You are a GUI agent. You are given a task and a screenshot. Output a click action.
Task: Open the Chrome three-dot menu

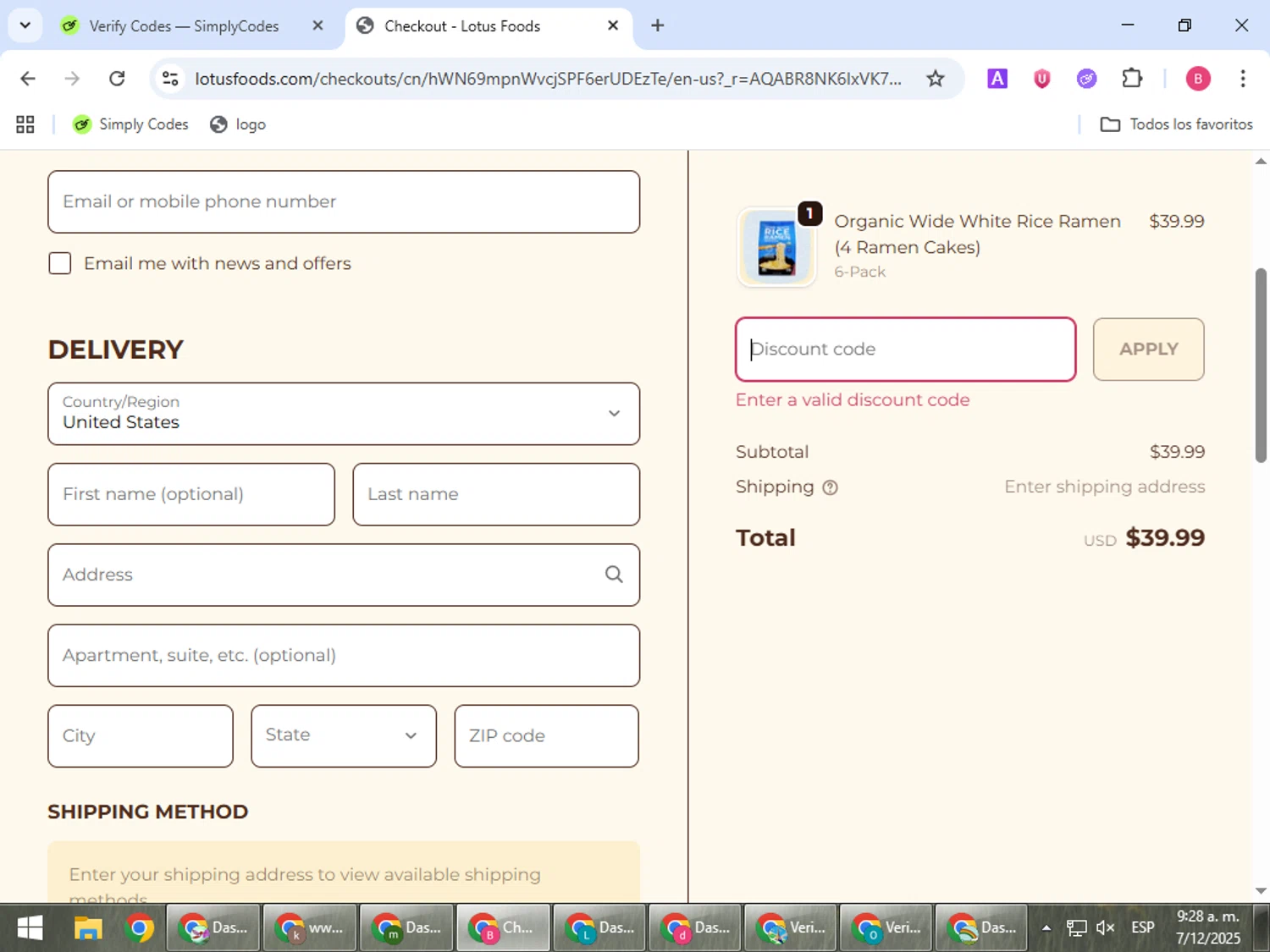click(1243, 79)
